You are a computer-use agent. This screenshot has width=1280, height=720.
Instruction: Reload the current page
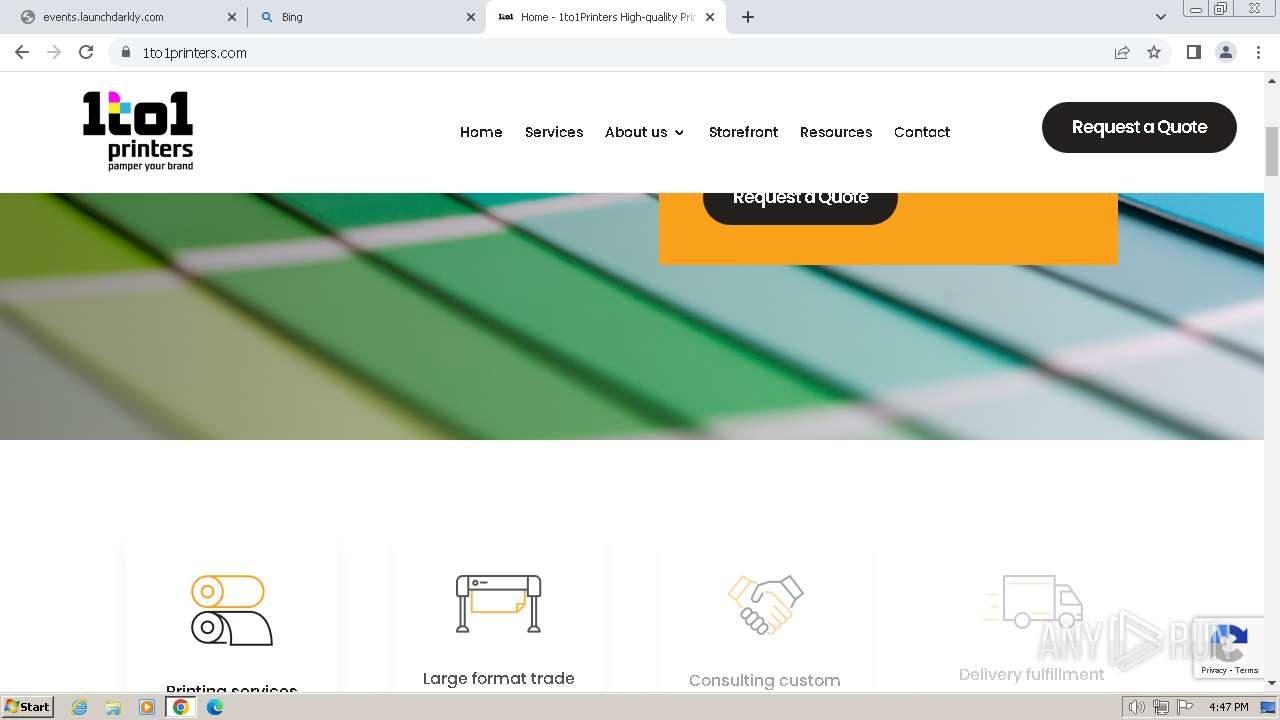tap(86, 53)
